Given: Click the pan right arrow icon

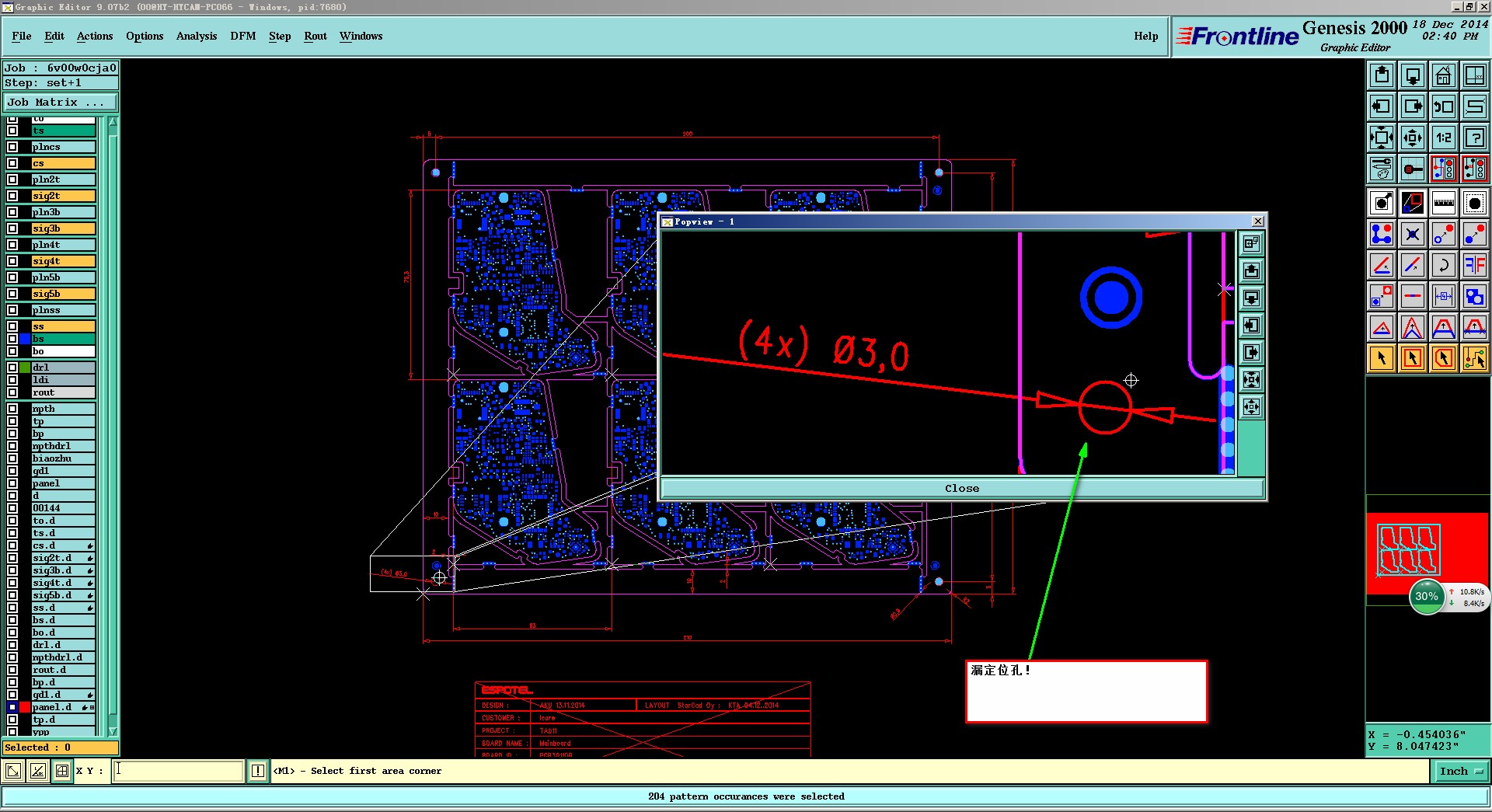Looking at the screenshot, I should pos(1413,106).
